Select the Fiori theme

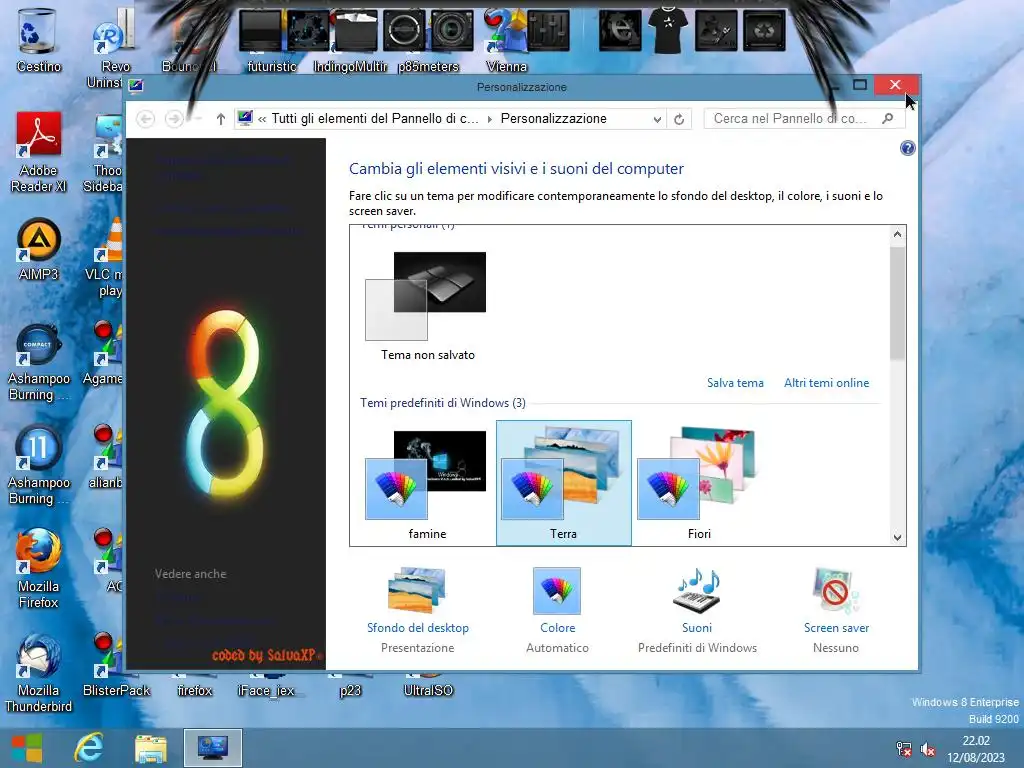point(699,483)
